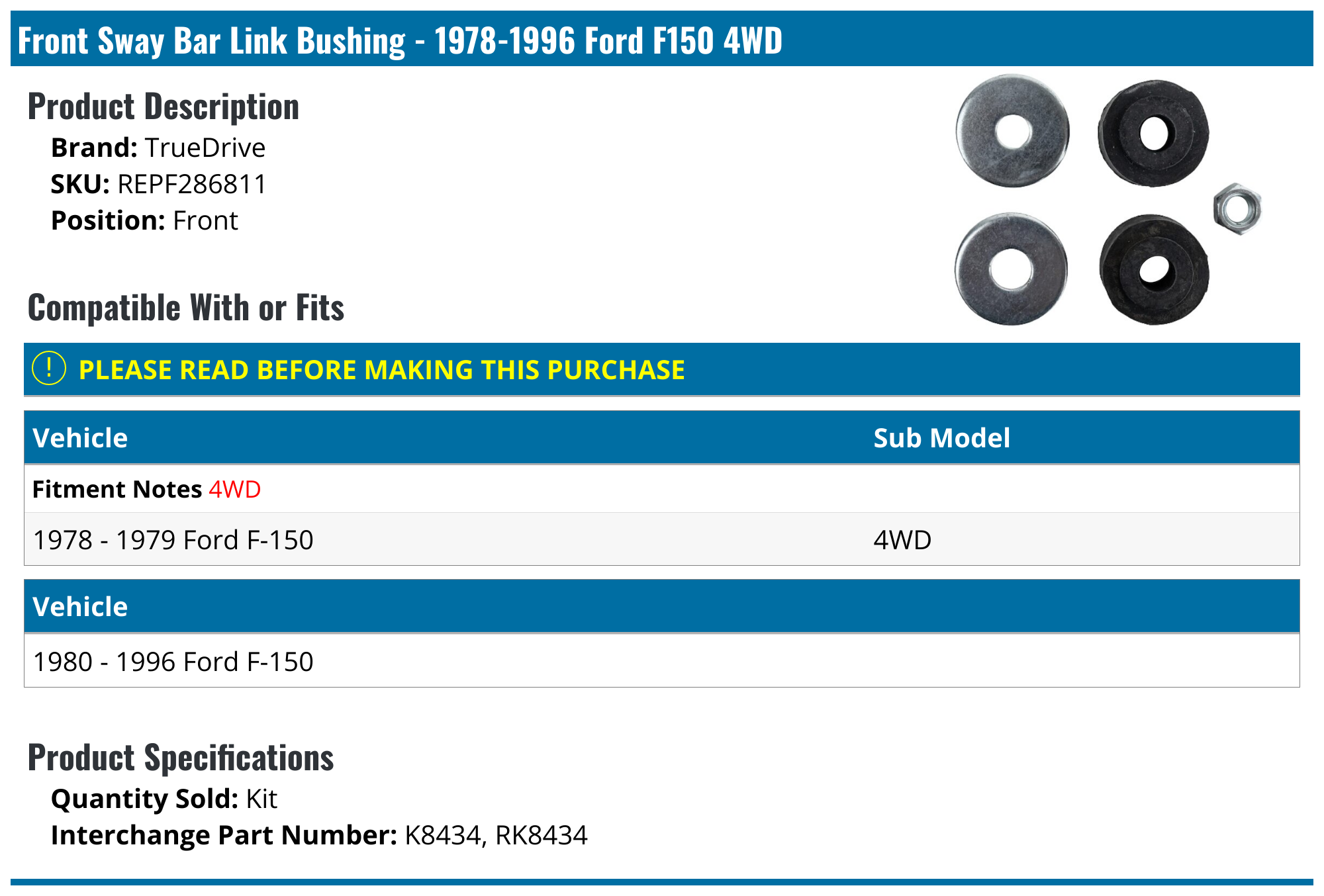Click the 4WD sub model cell

pos(902,540)
